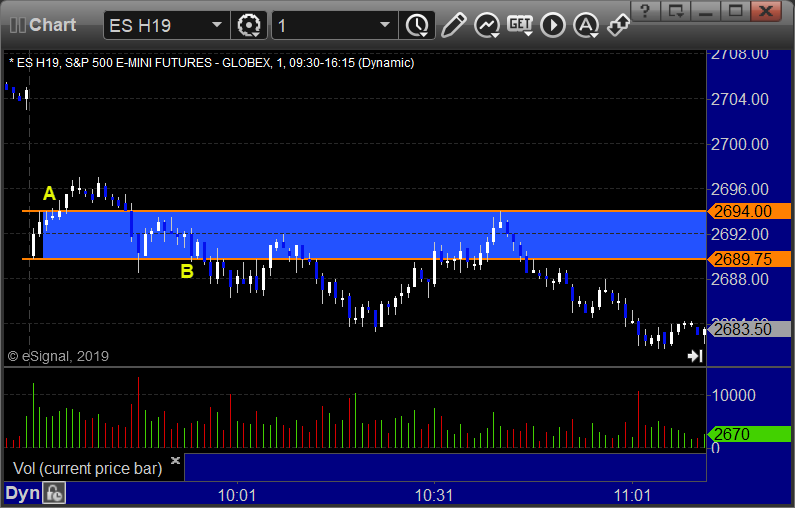Close the Vol (current price bar) study
This screenshot has height=508, width=795.
[175, 460]
